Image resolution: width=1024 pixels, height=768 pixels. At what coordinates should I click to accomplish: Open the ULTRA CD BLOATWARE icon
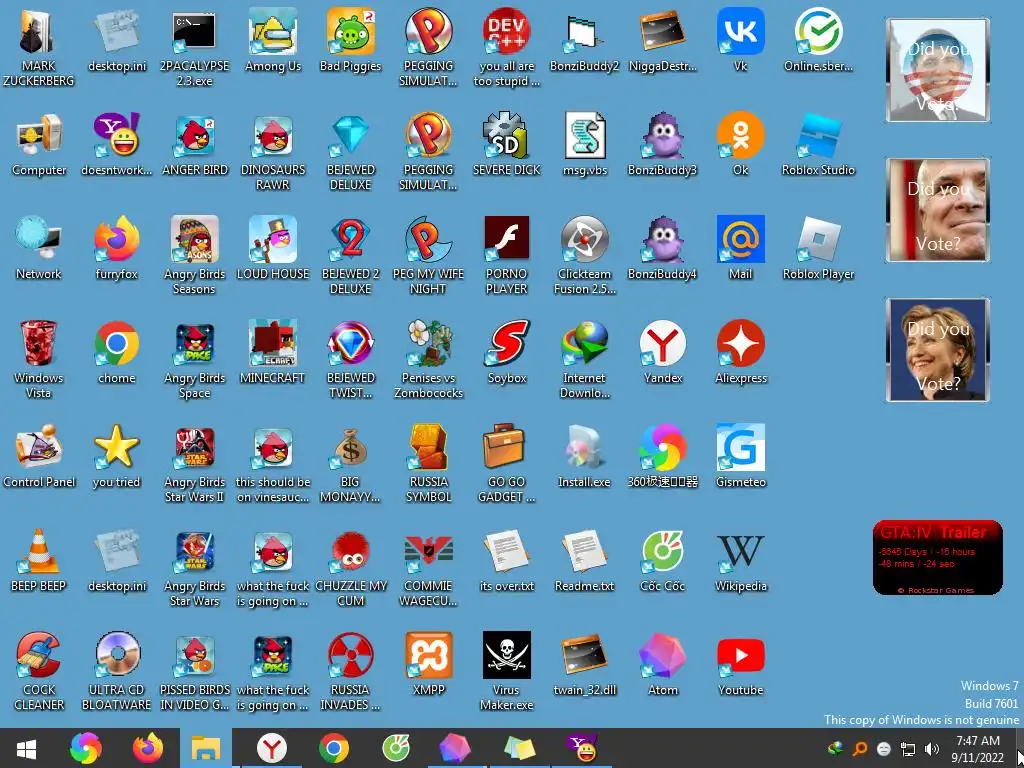pos(117,671)
